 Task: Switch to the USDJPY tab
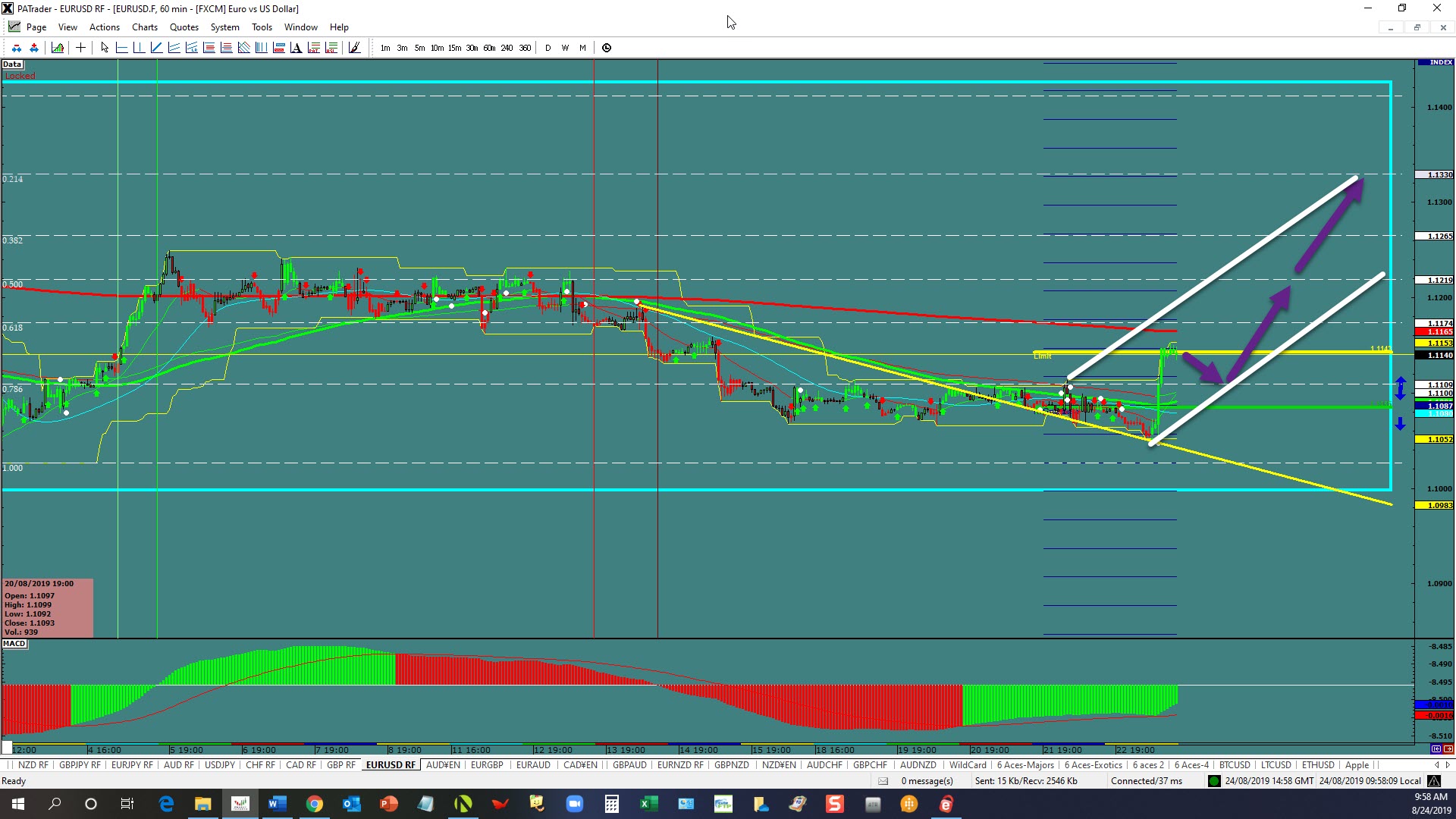(x=220, y=765)
